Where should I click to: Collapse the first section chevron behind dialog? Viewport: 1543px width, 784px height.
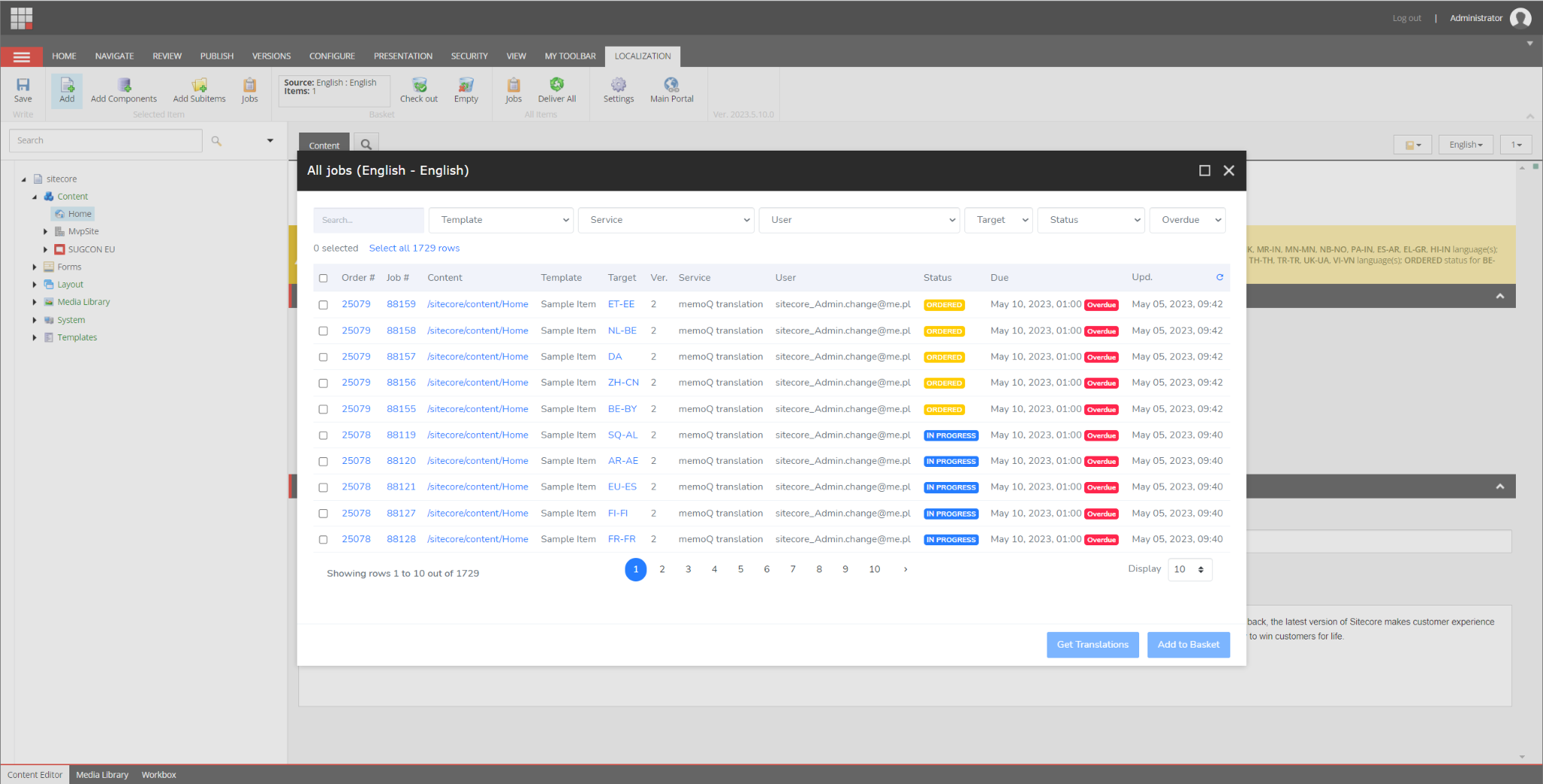tap(1500, 296)
